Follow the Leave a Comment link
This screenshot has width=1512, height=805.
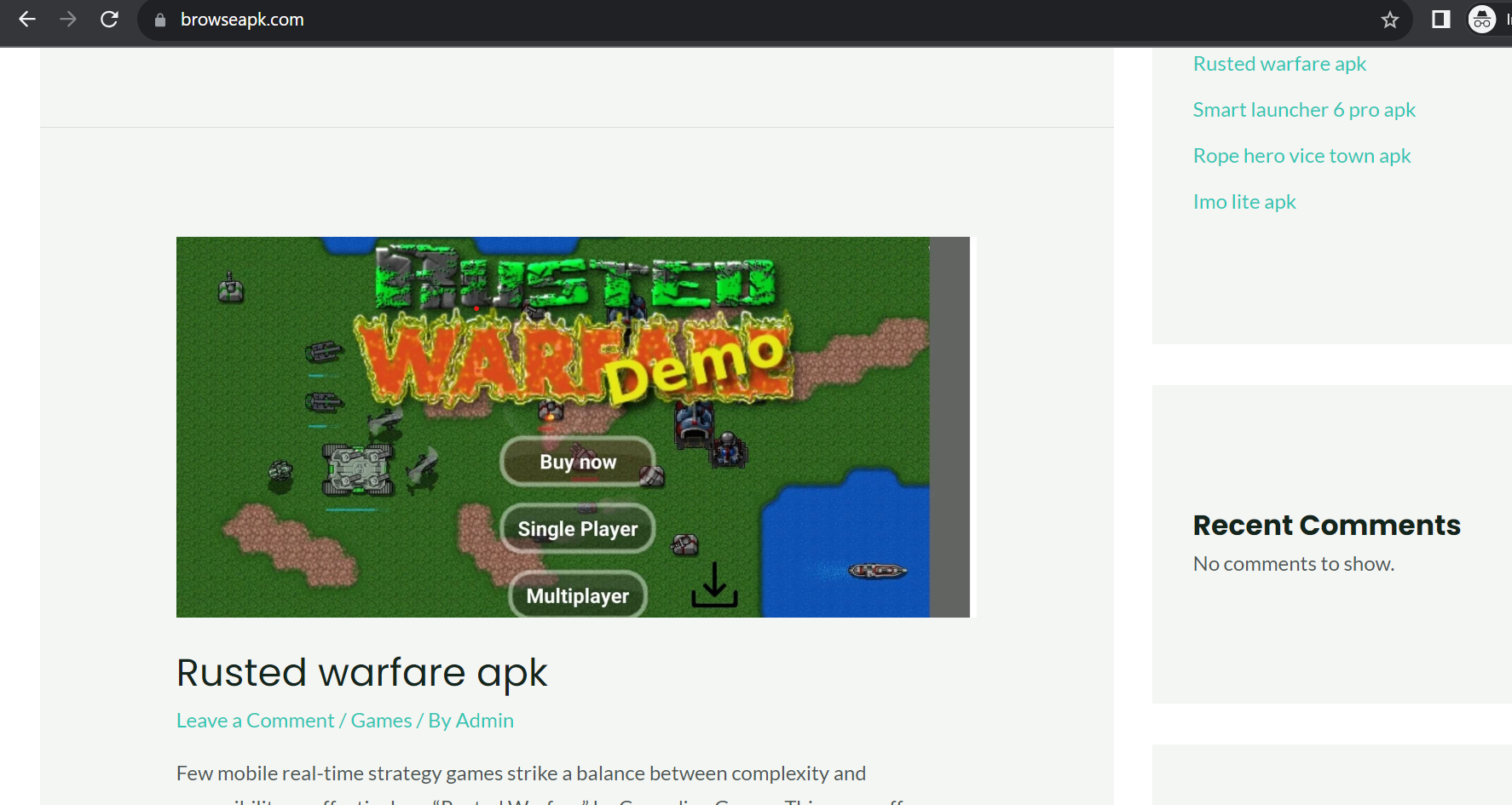click(255, 721)
